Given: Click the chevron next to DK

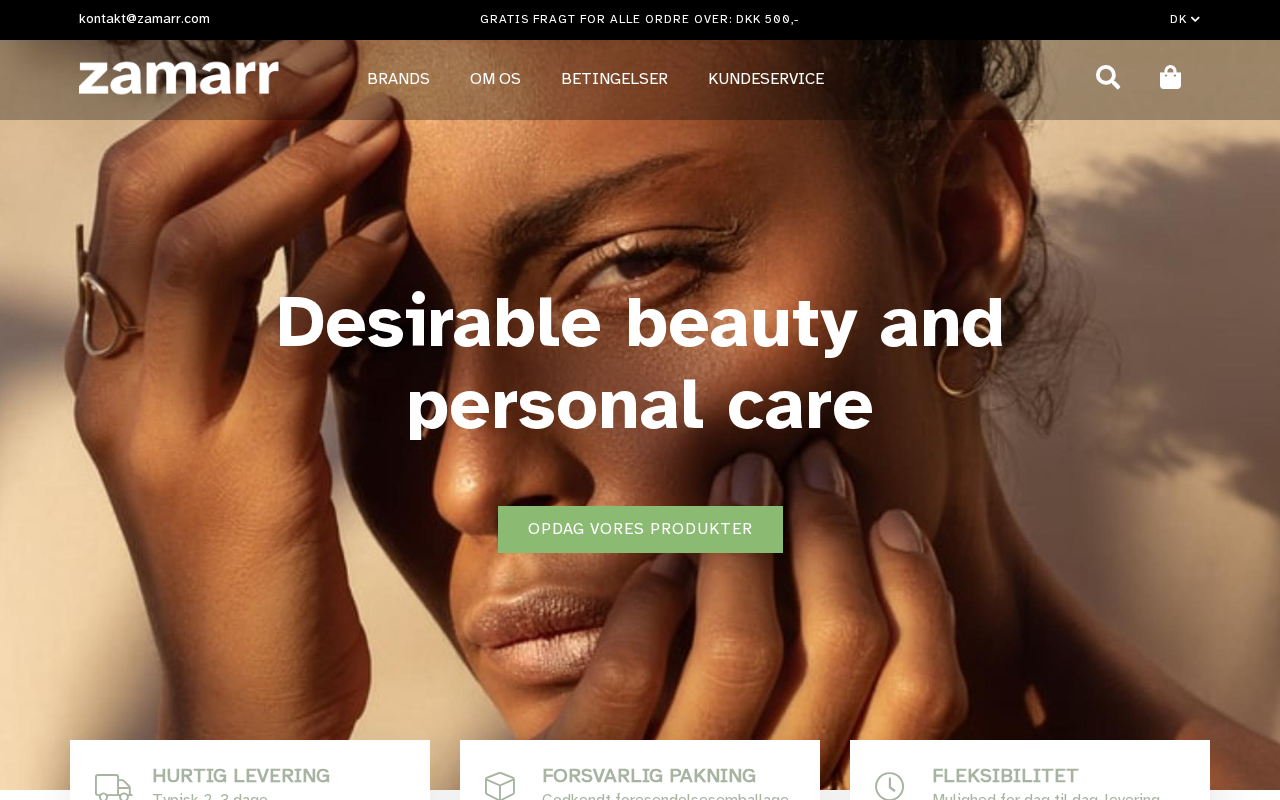Looking at the screenshot, I should (x=1195, y=19).
